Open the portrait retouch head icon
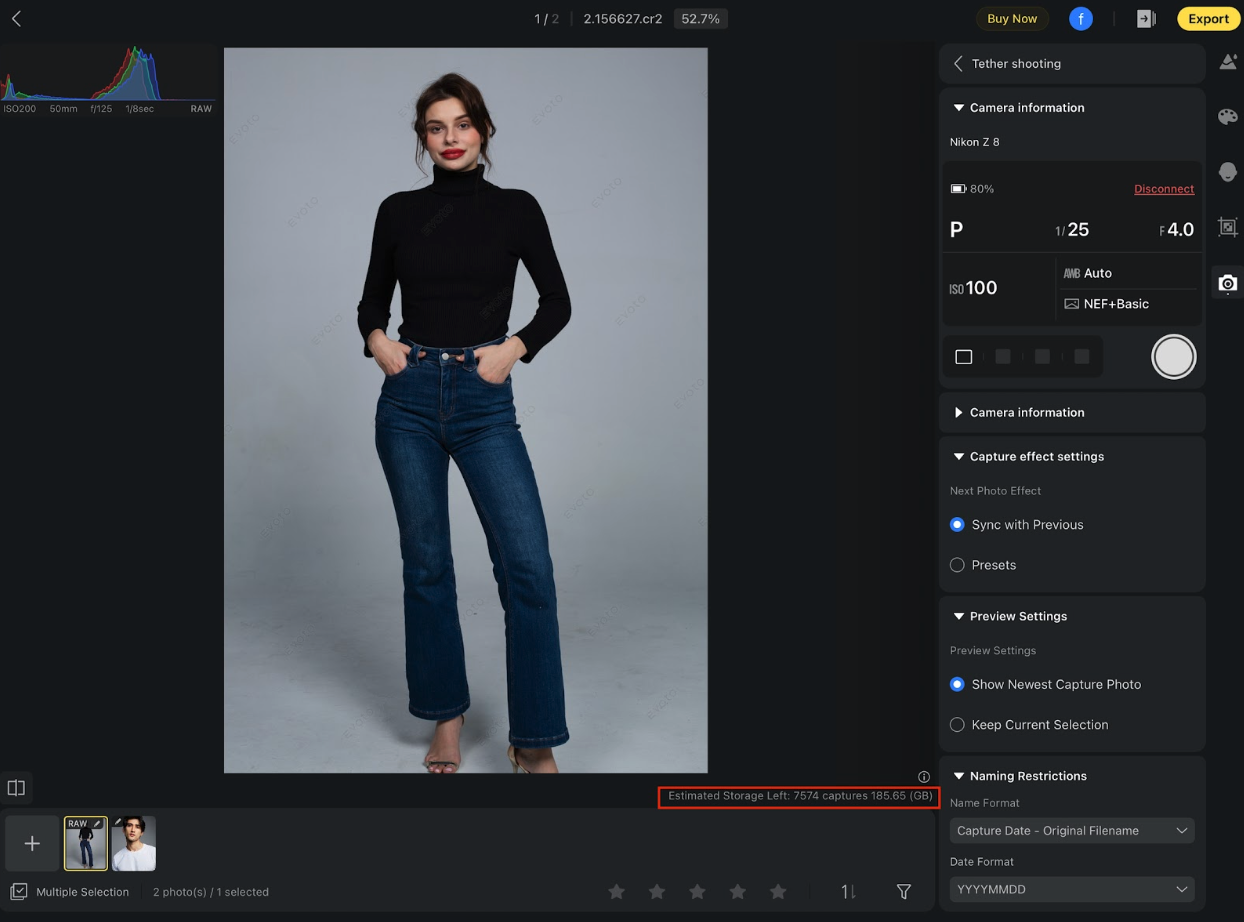Viewport: 1244px width, 922px height. (1228, 172)
